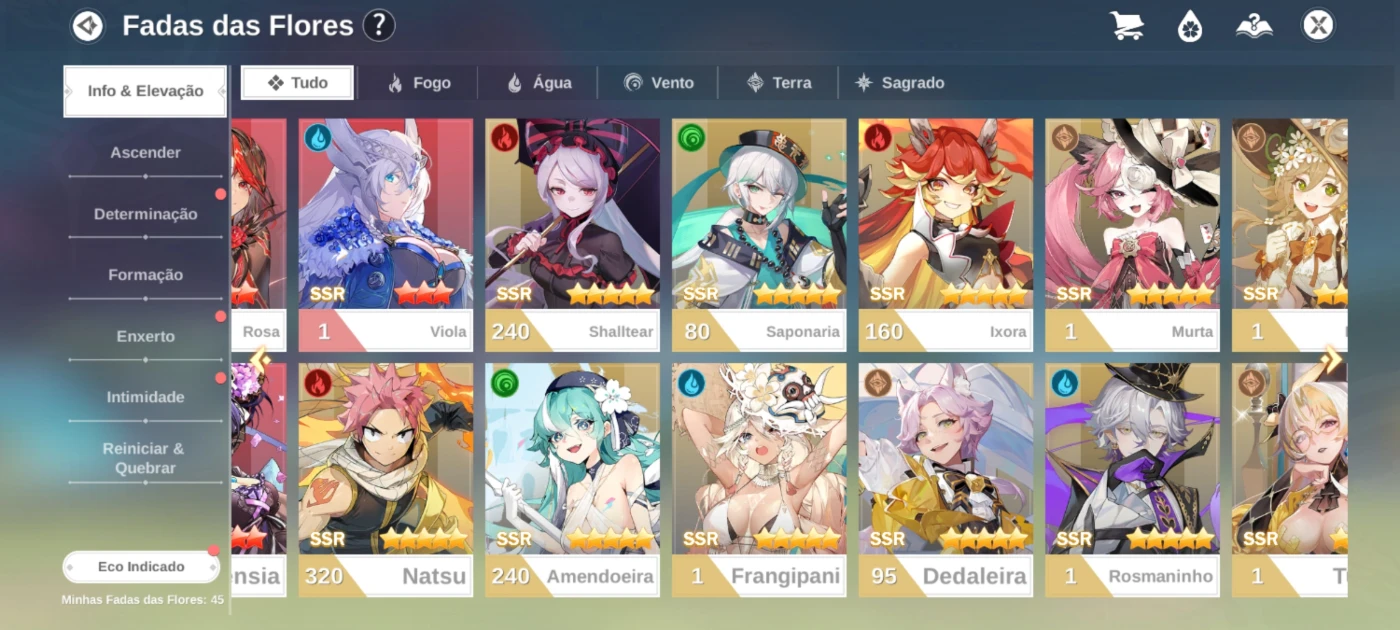
Task: Open the book guide icon
Action: (x=1254, y=25)
